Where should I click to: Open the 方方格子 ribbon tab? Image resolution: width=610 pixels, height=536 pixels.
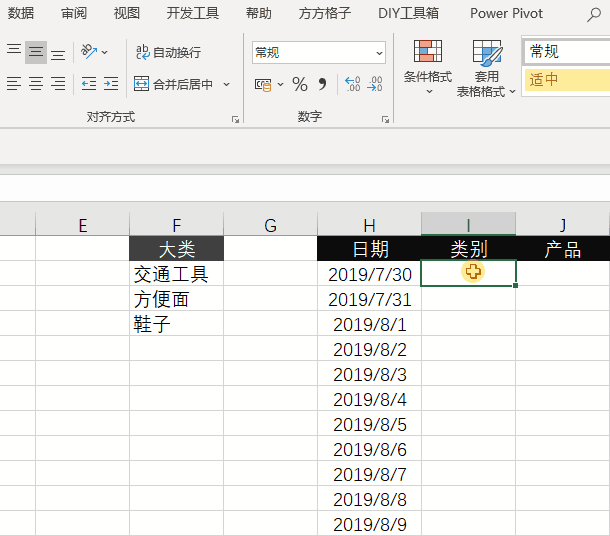click(324, 13)
